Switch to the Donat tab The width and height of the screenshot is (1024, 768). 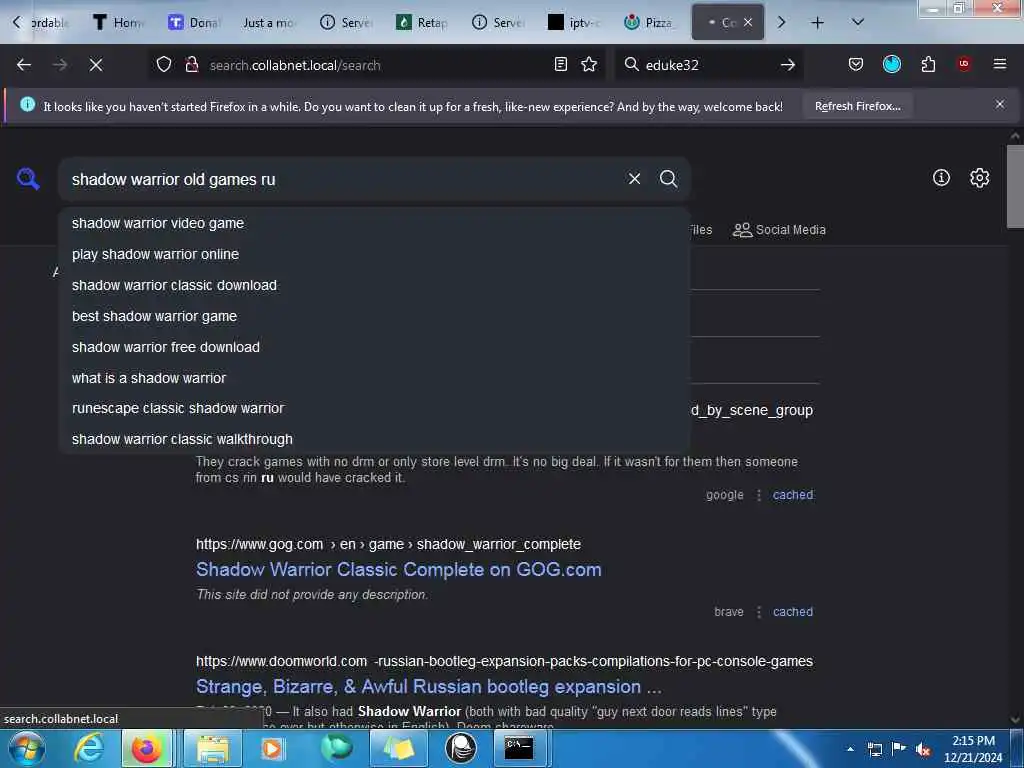[x=194, y=22]
